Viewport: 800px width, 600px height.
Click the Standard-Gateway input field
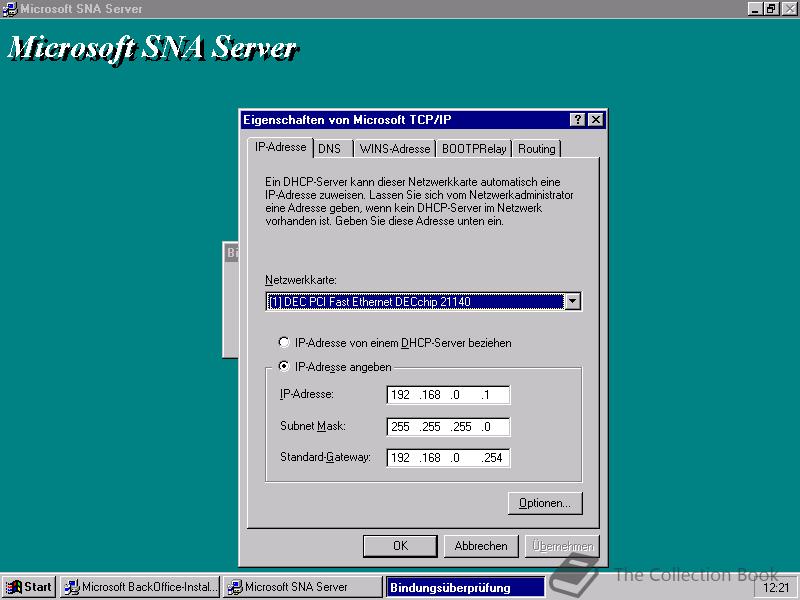tap(448, 458)
